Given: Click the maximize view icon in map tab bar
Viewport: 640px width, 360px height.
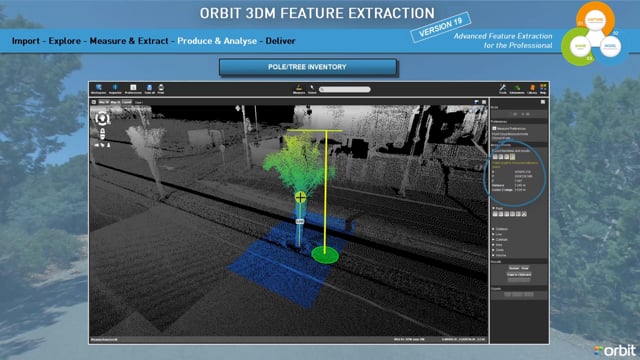Looking at the screenshot, I should 484,102.
